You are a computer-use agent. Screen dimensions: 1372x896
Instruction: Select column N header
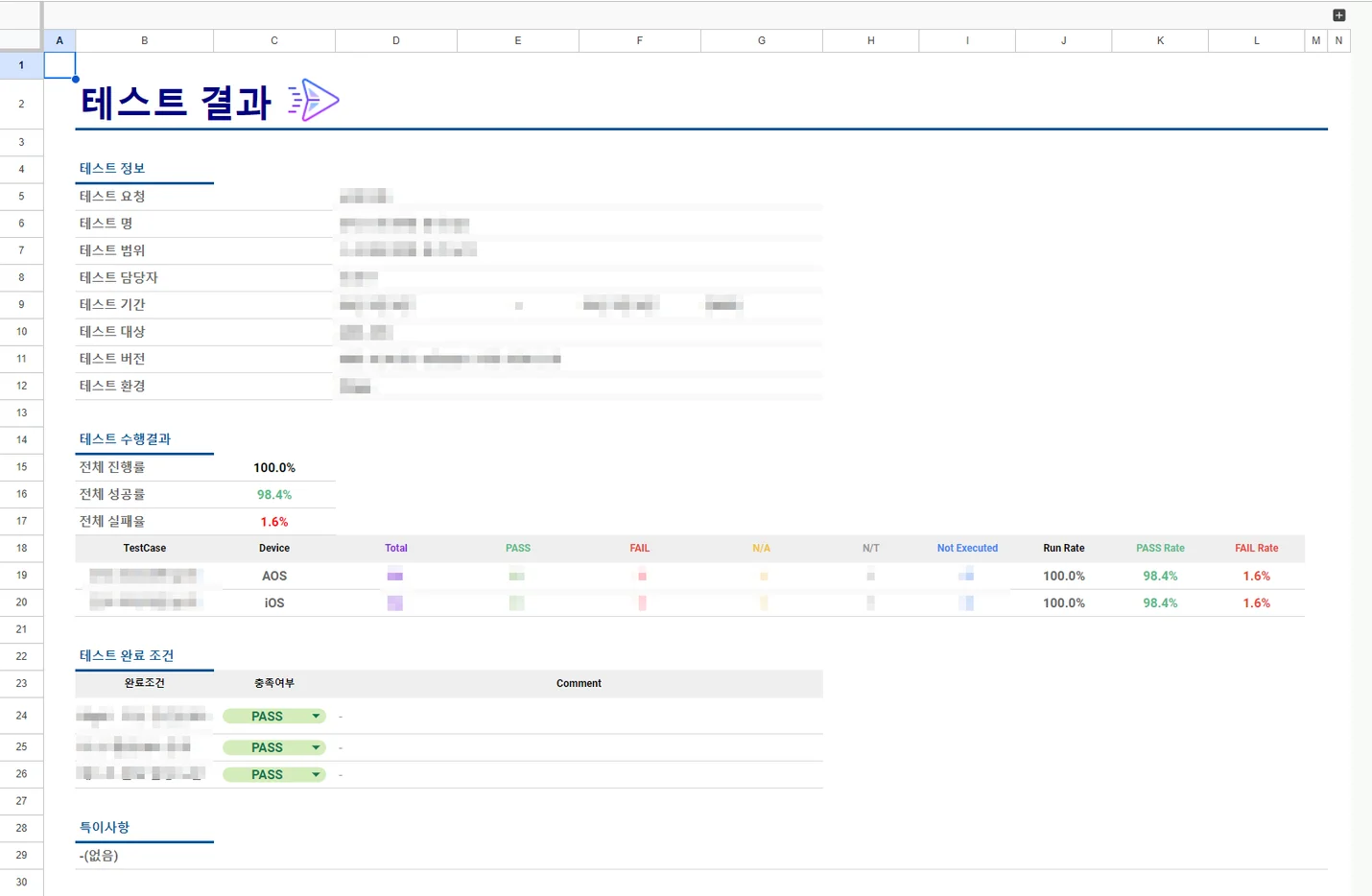(1338, 40)
